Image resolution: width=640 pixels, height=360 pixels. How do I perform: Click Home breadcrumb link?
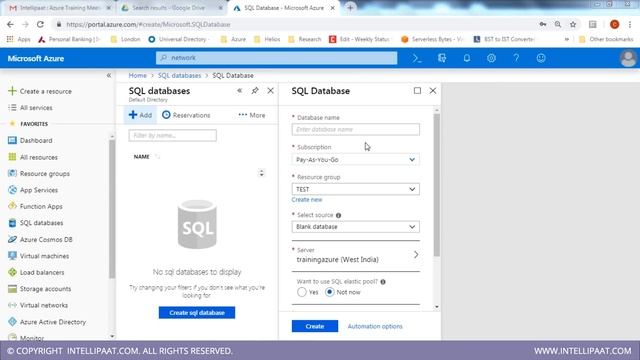(x=138, y=76)
